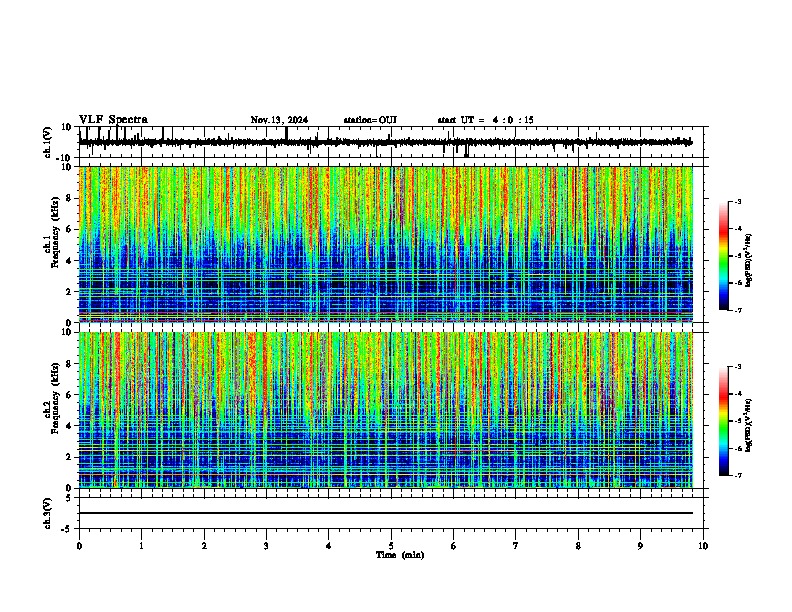Select the "Time (min)" axis title
The width and height of the screenshot is (792, 612).
pos(400,555)
